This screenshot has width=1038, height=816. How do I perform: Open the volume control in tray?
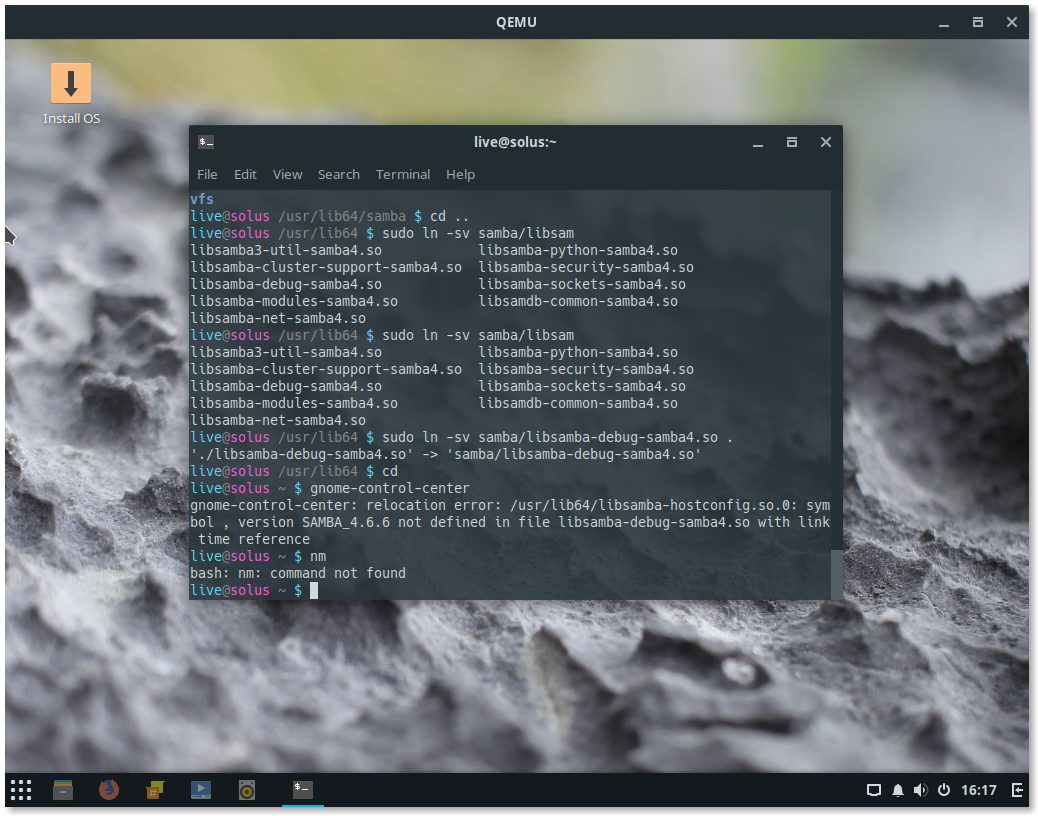pos(921,790)
